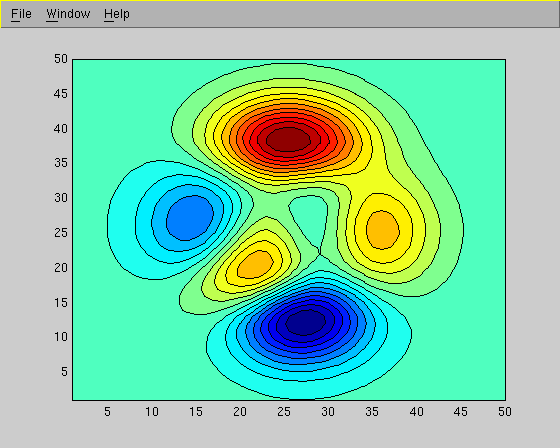The image size is (560, 448).
Task: Click x-axis tick label 25
Action: coord(284,412)
